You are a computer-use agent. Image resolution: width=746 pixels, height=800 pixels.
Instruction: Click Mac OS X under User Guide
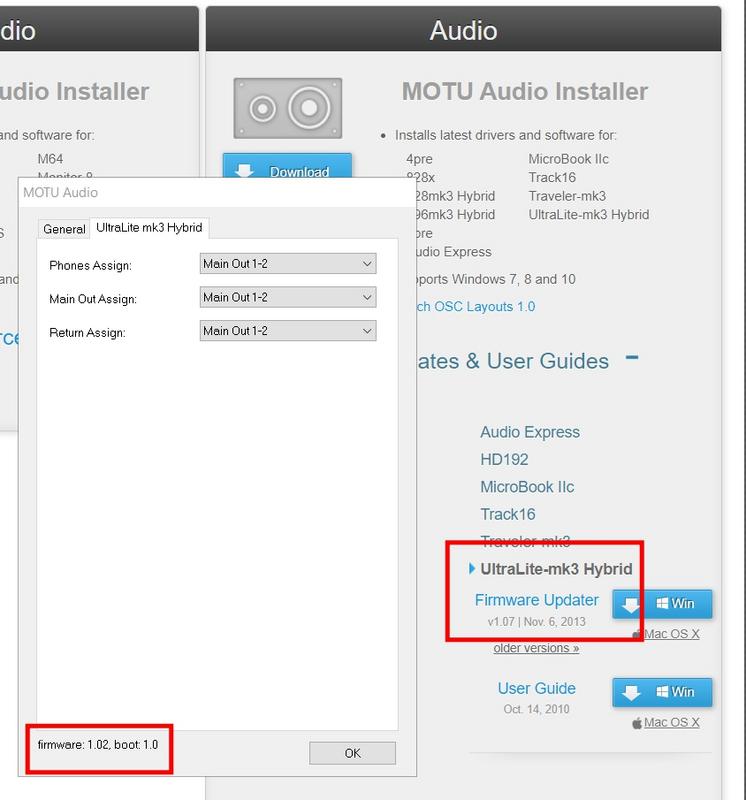tap(671, 722)
